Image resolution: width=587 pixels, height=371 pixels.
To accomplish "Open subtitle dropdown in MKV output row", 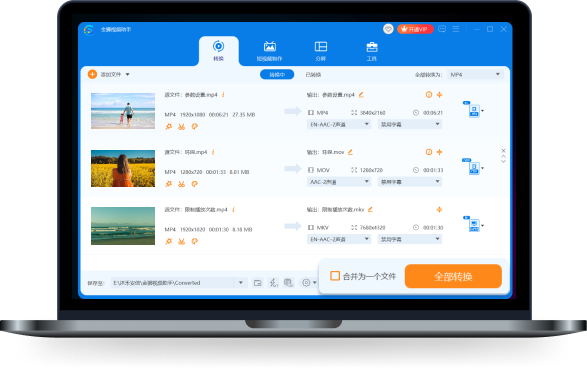I will click(410, 239).
